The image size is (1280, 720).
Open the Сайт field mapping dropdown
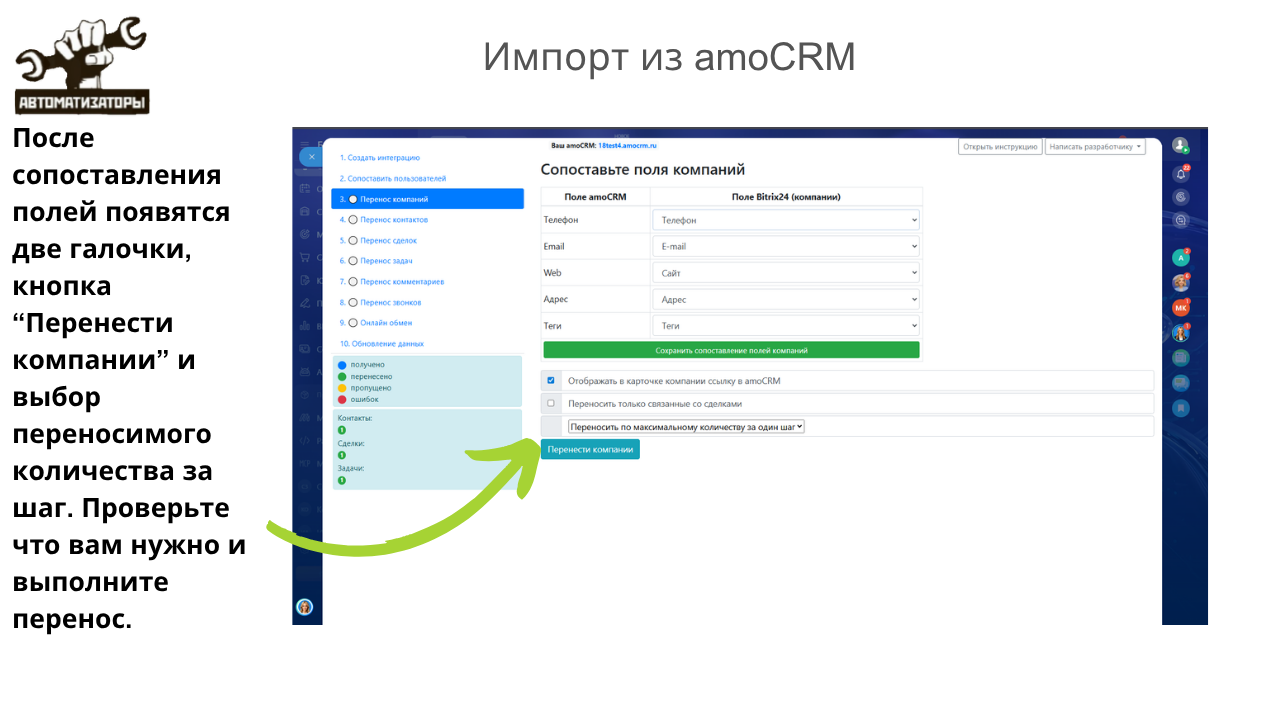point(786,272)
